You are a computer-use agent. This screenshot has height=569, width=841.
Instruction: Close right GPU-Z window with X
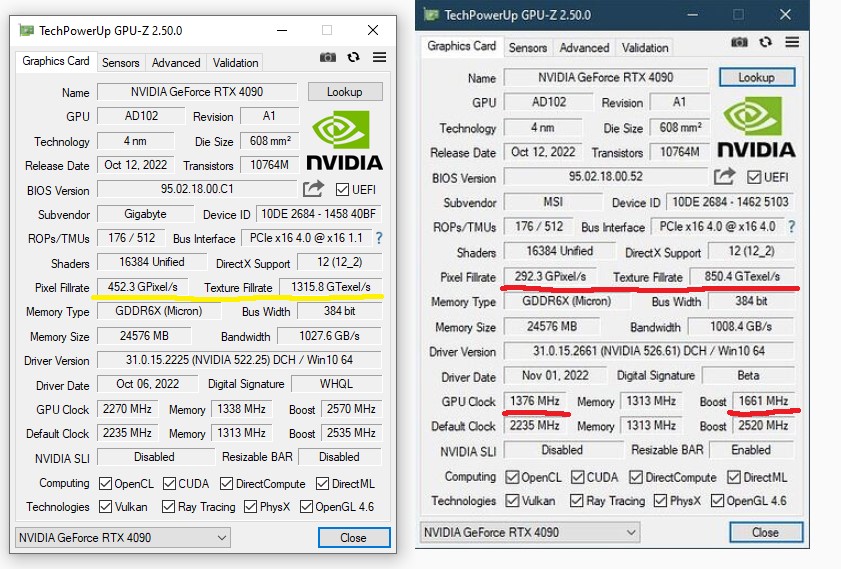[x=785, y=14]
